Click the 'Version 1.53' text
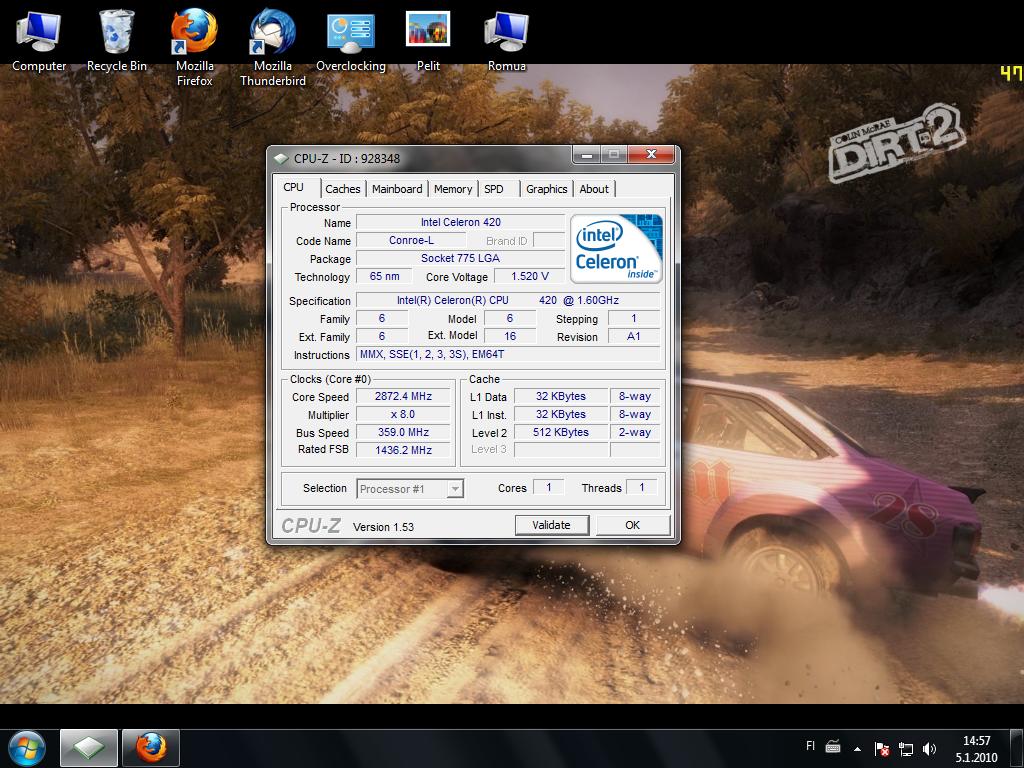This screenshot has height=768, width=1024. coord(383,527)
